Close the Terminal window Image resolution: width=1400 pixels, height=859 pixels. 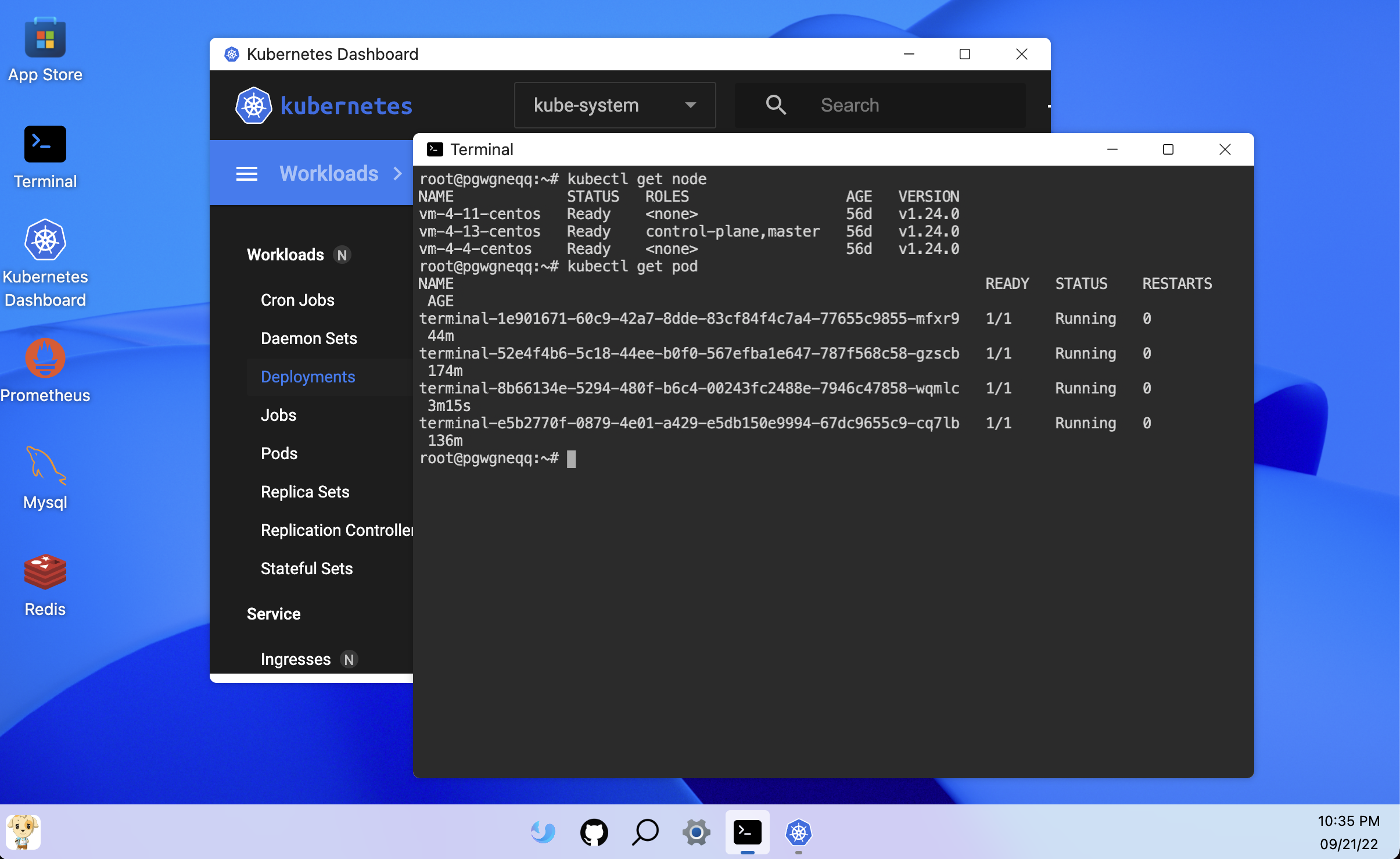(1225, 149)
